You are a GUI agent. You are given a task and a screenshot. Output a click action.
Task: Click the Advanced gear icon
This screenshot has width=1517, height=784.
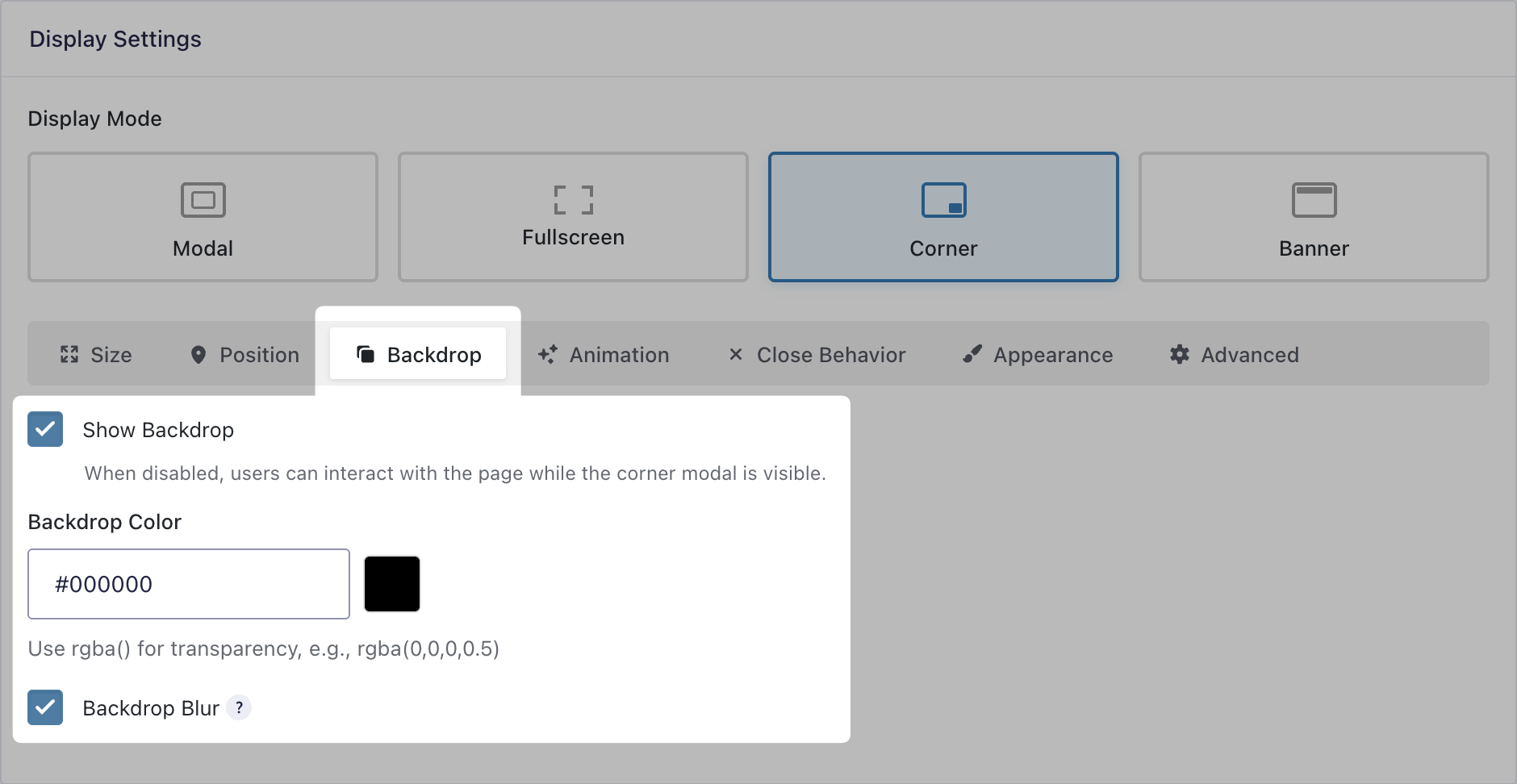tap(1180, 355)
